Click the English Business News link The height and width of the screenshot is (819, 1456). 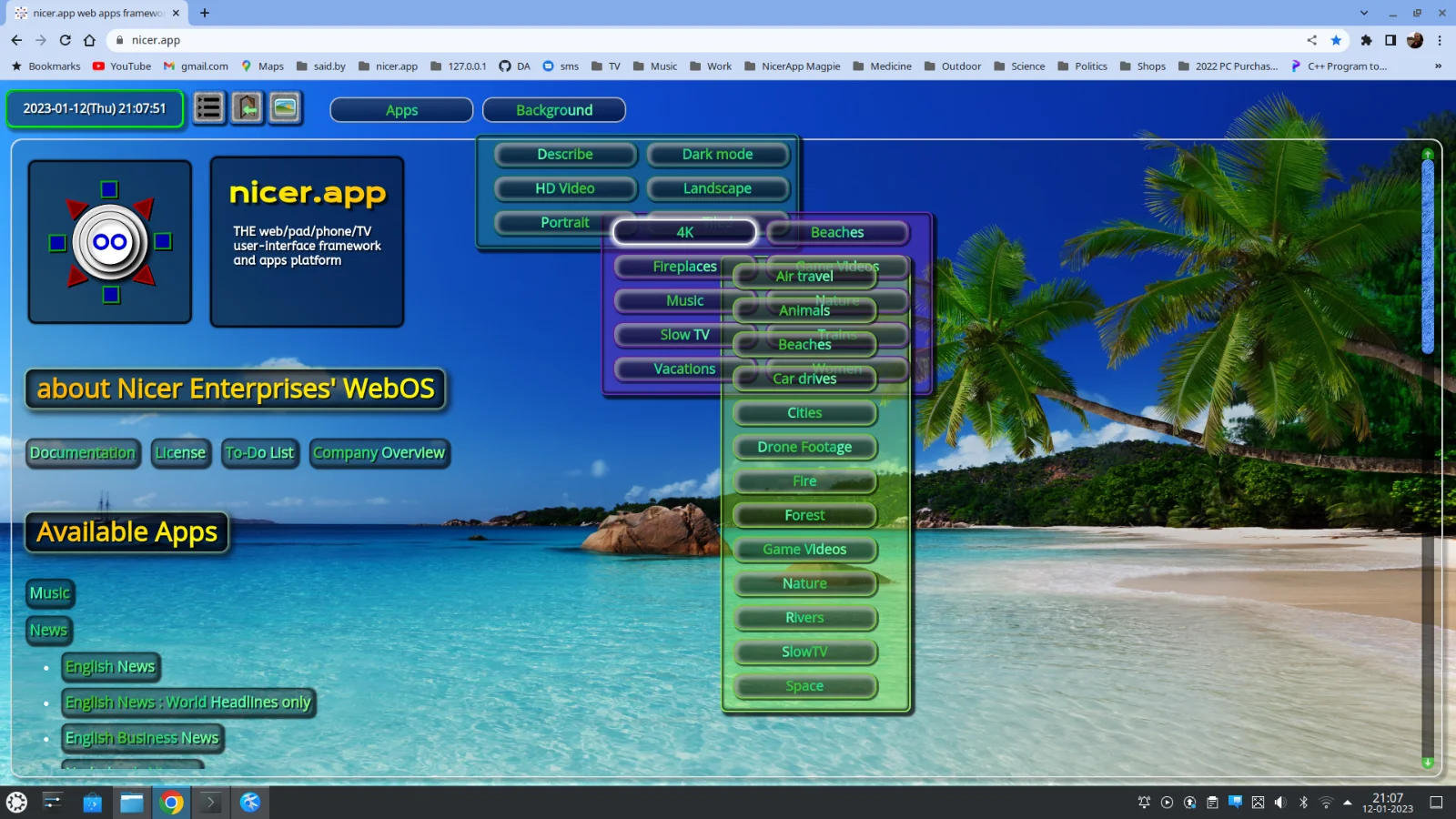tap(142, 738)
